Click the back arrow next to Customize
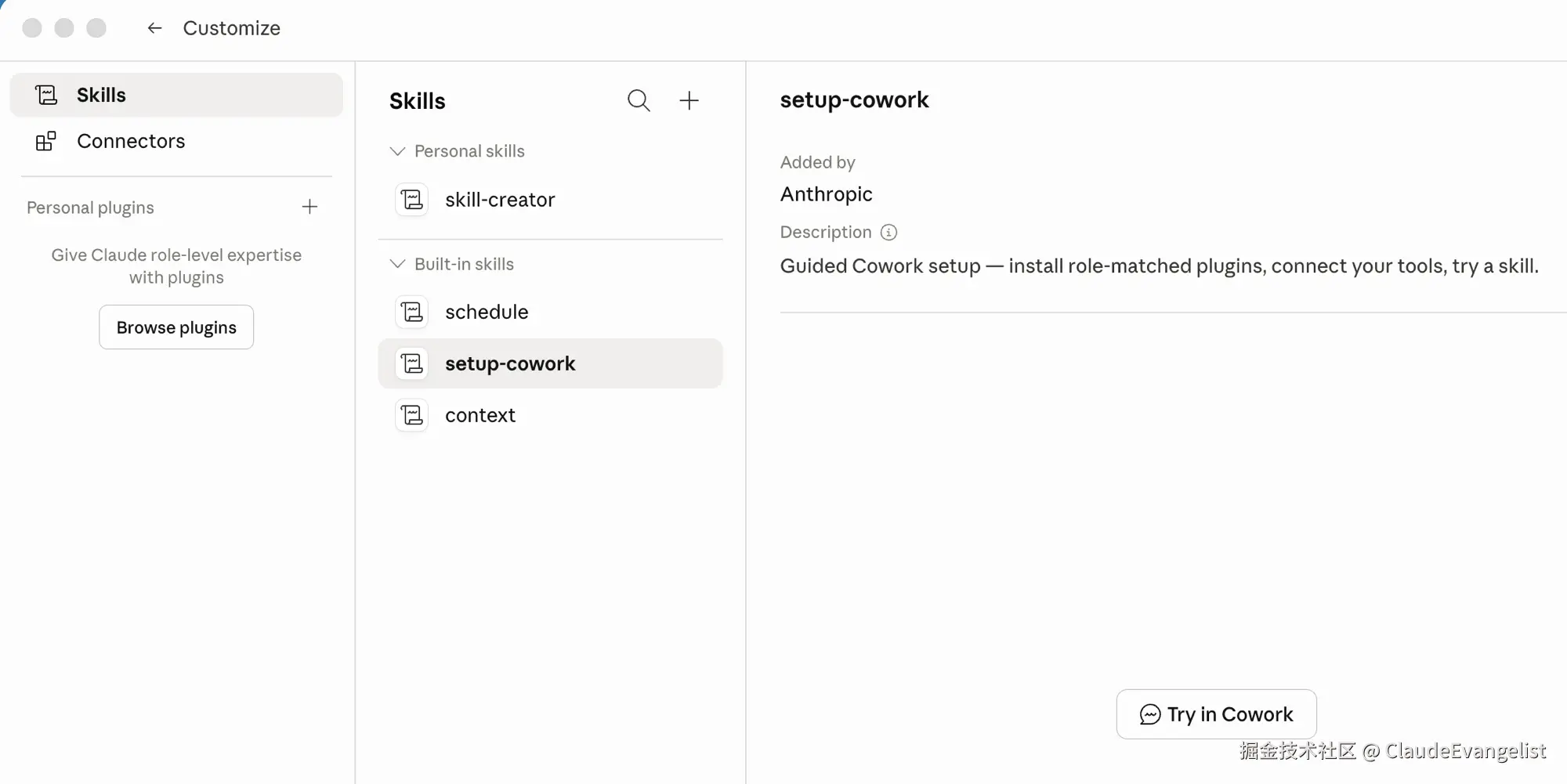The width and height of the screenshot is (1567, 784). (x=154, y=28)
